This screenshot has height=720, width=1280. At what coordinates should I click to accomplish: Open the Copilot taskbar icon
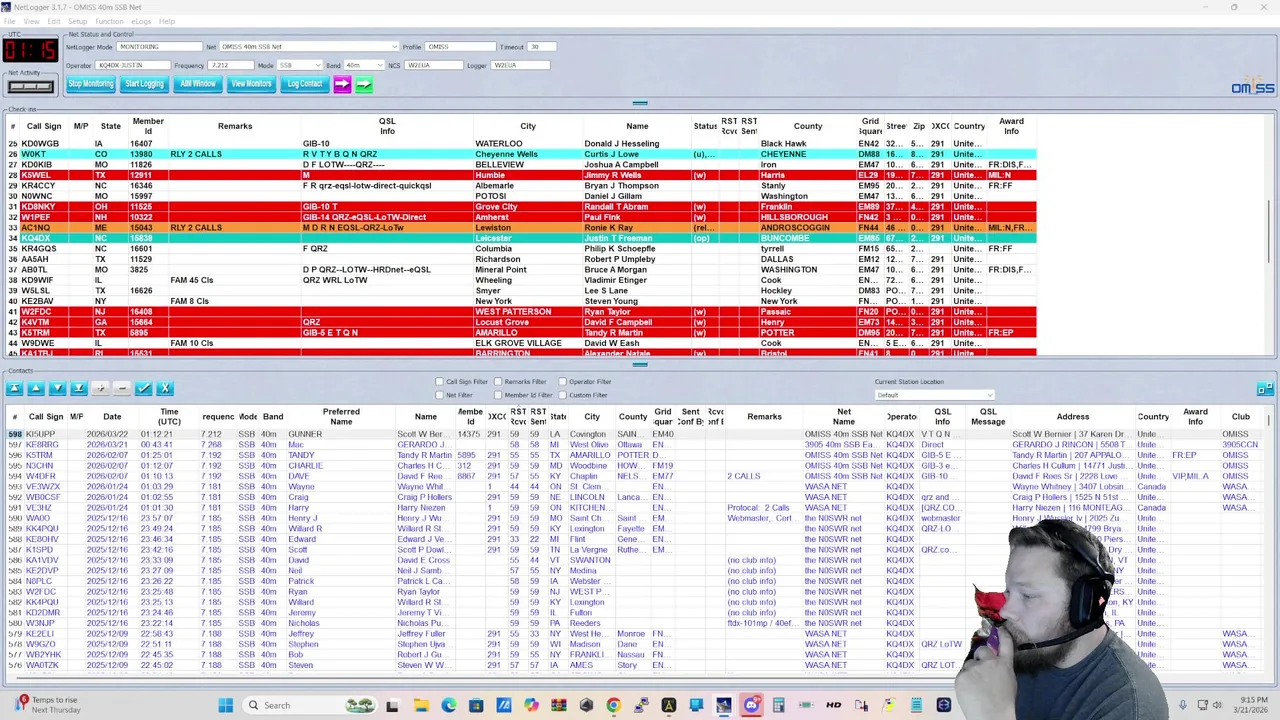coord(531,705)
